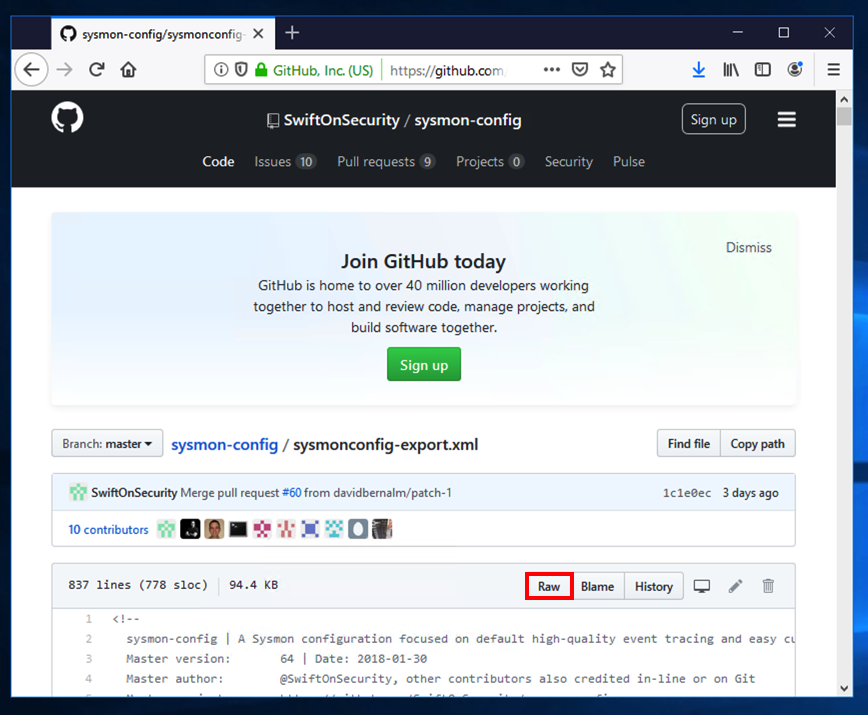868x715 pixels.
Task: Open Firefox account avatar icon
Action: coord(795,69)
